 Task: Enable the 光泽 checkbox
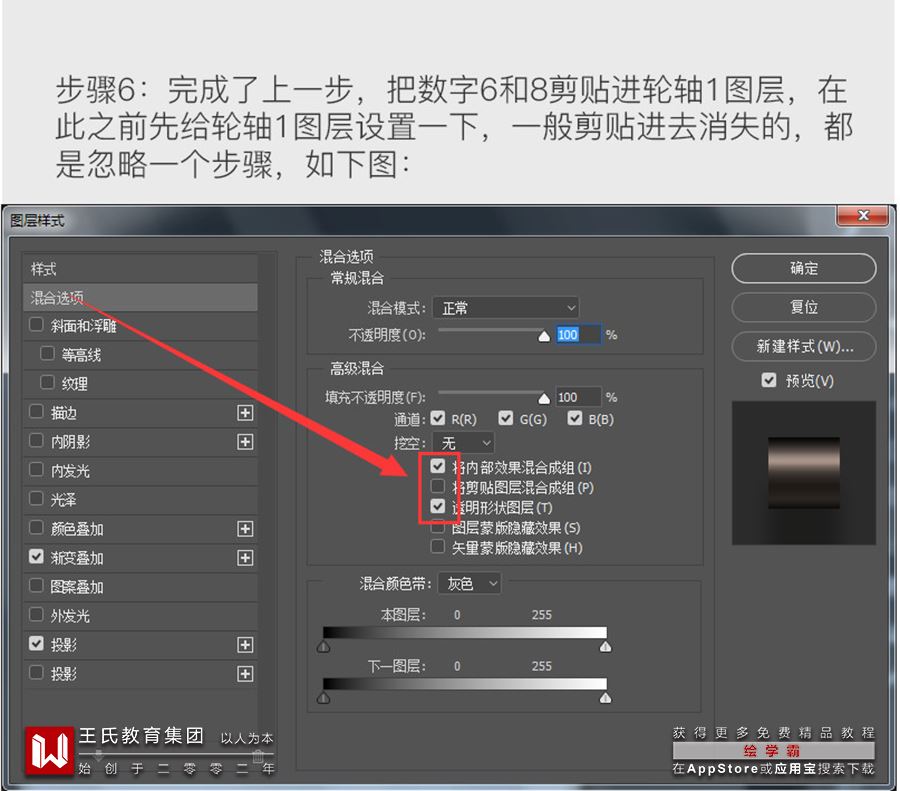(x=36, y=498)
